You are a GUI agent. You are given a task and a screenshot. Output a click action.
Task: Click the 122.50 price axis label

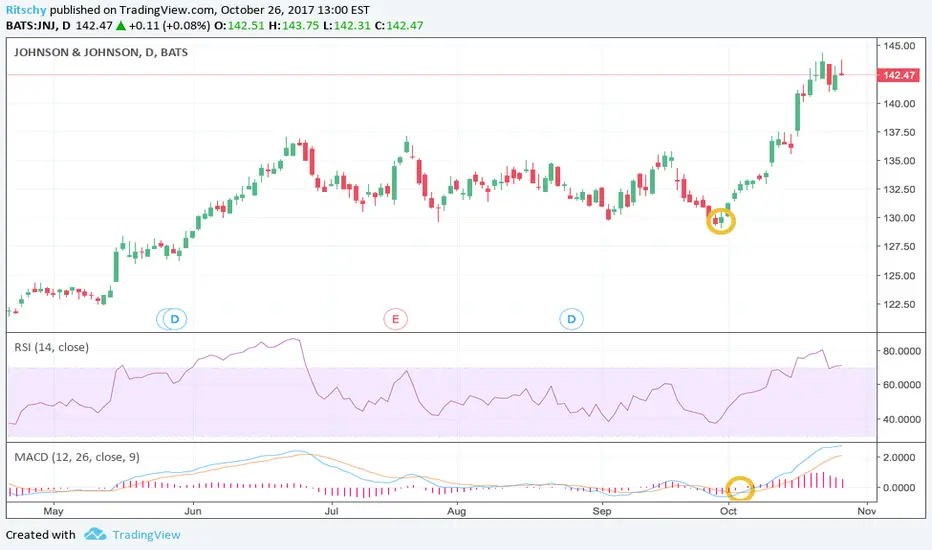click(899, 304)
